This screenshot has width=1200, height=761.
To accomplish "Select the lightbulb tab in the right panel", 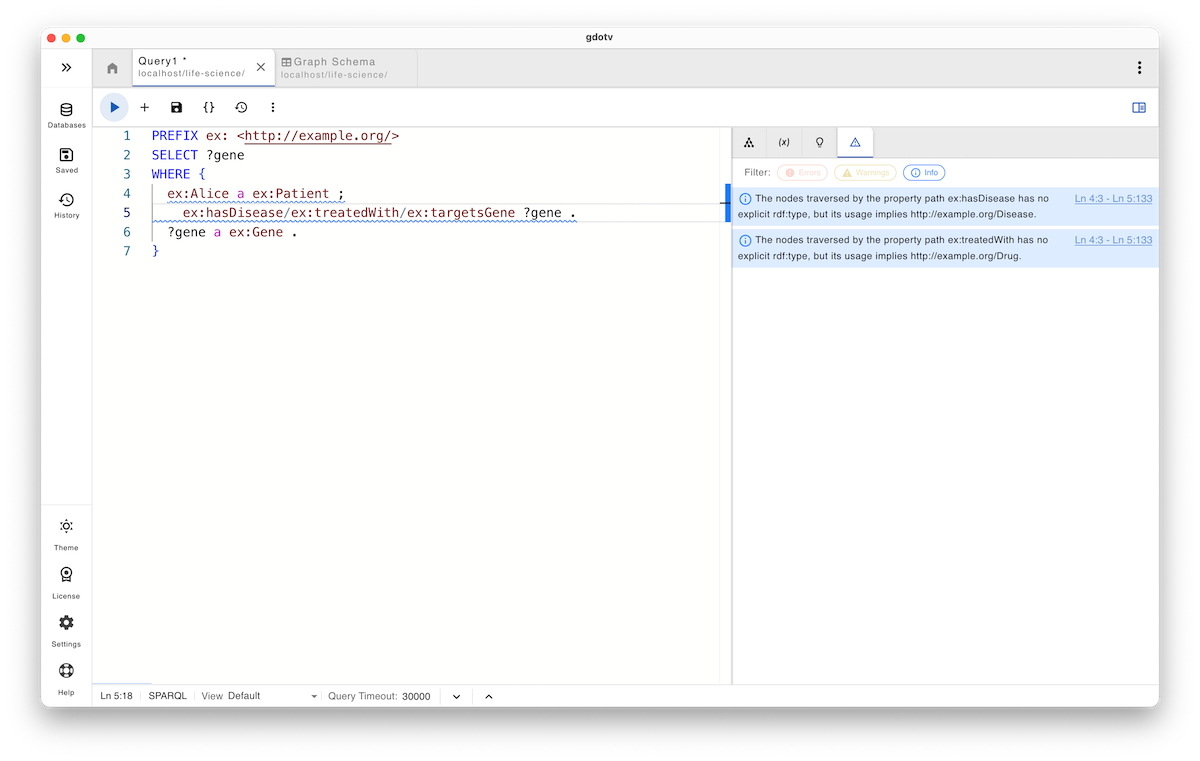I will [x=819, y=142].
